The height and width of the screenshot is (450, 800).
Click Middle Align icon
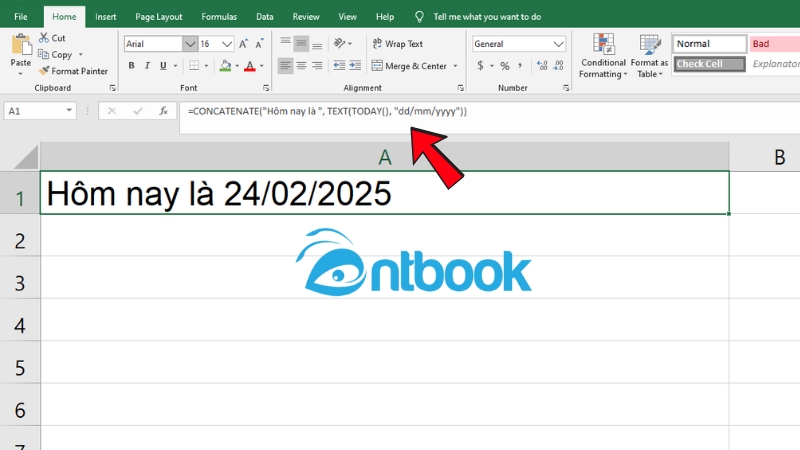coord(301,43)
